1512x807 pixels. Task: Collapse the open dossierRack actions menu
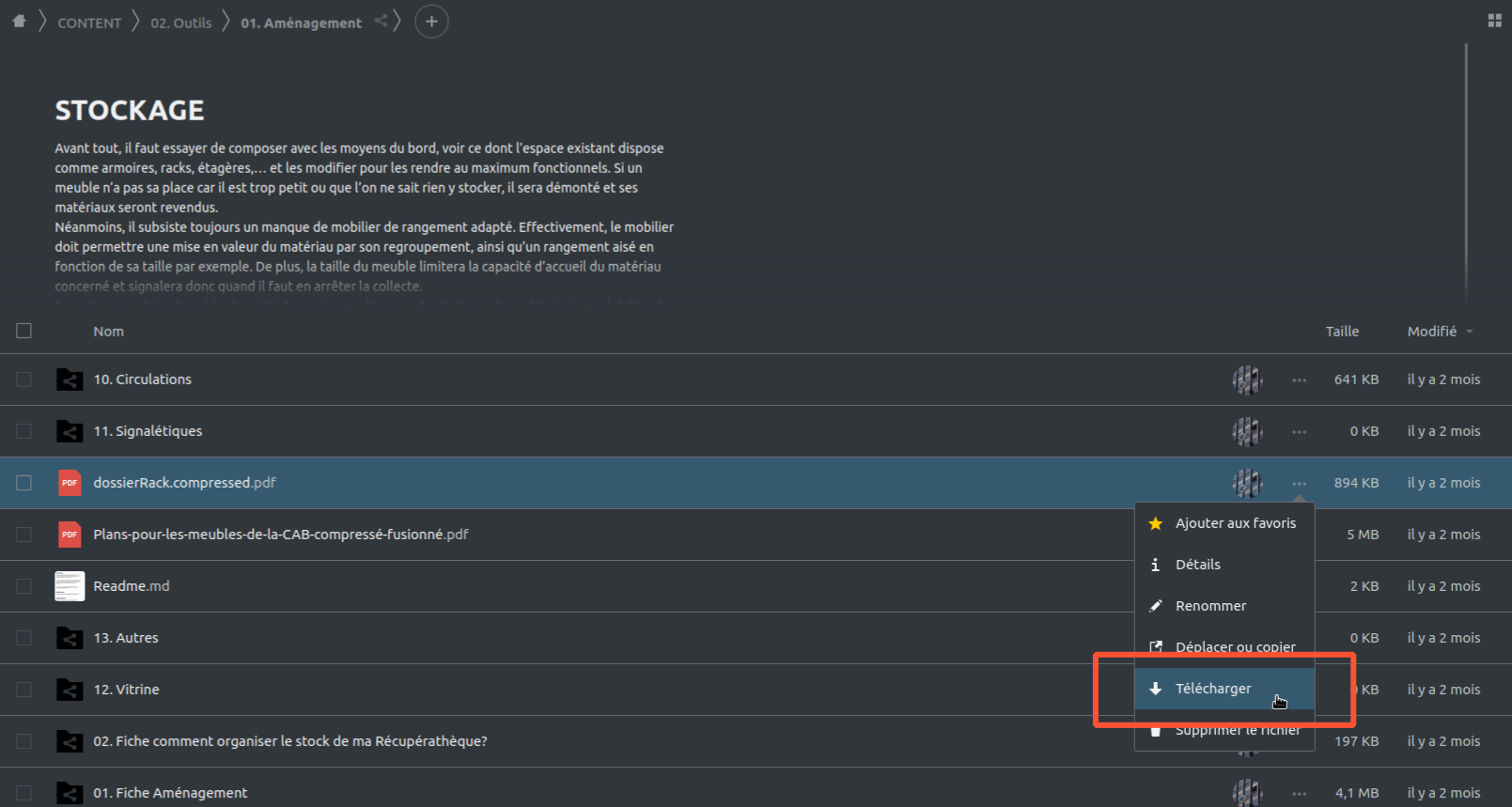[1299, 484]
